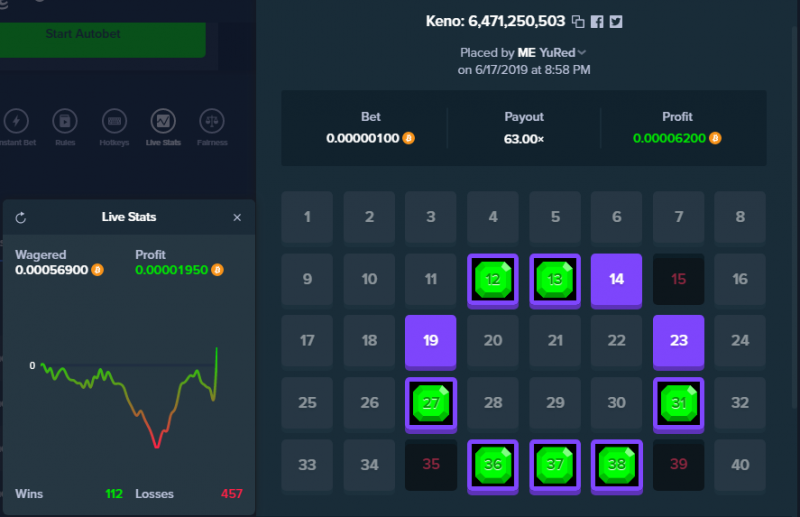The height and width of the screenshot is (517, 800).
Task: Select the gem tile 38
Action: [616, 466]
